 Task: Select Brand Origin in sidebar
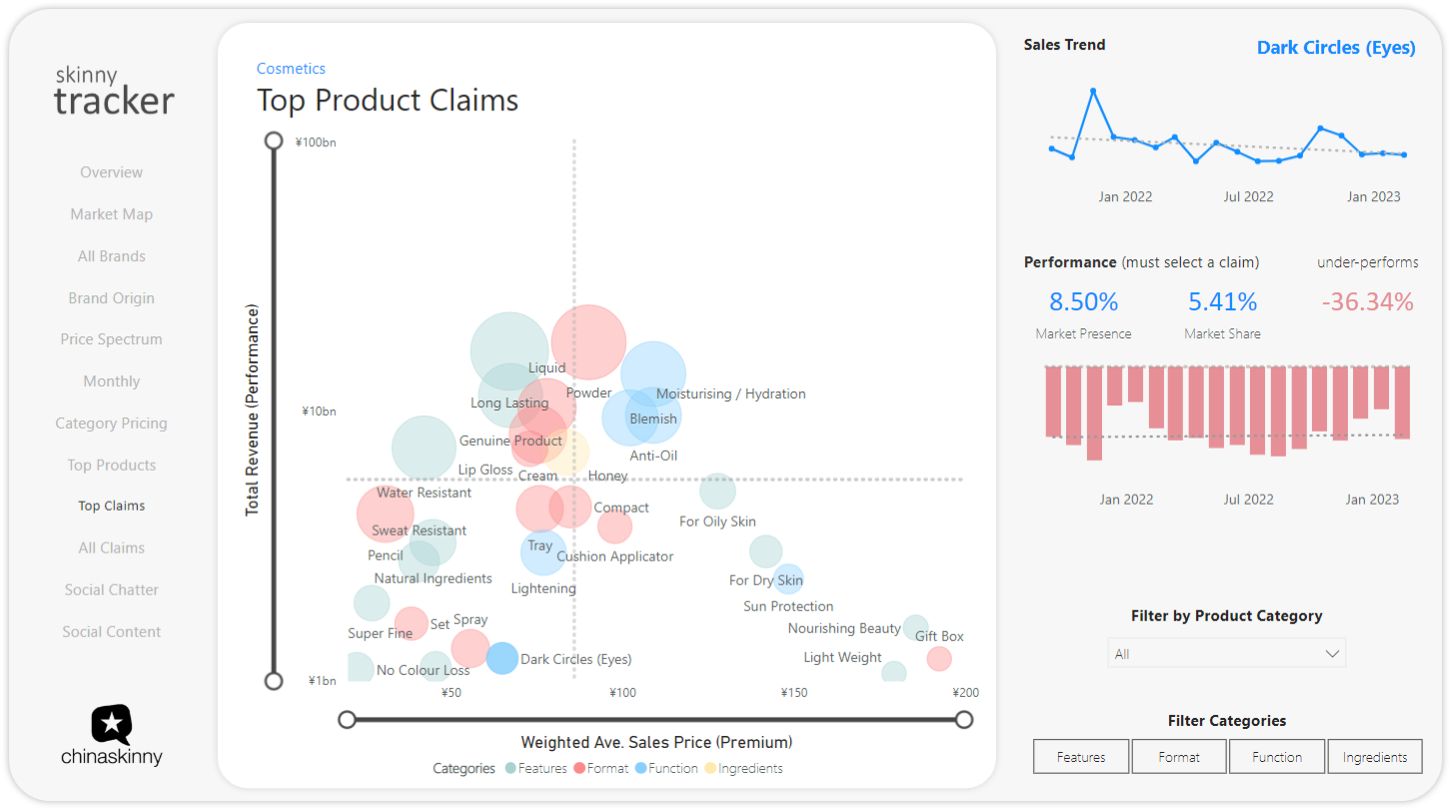click(111, 298)
